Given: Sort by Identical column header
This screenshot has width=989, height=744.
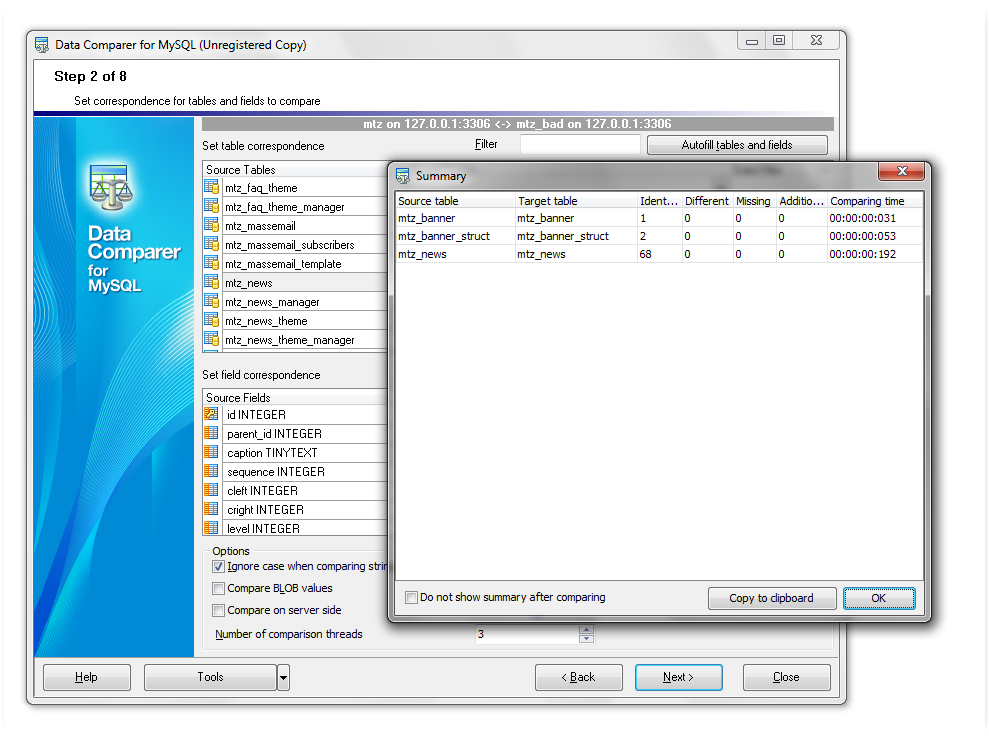Looking at the screenshot, I should pyautogui.click(x=659, y=201).
